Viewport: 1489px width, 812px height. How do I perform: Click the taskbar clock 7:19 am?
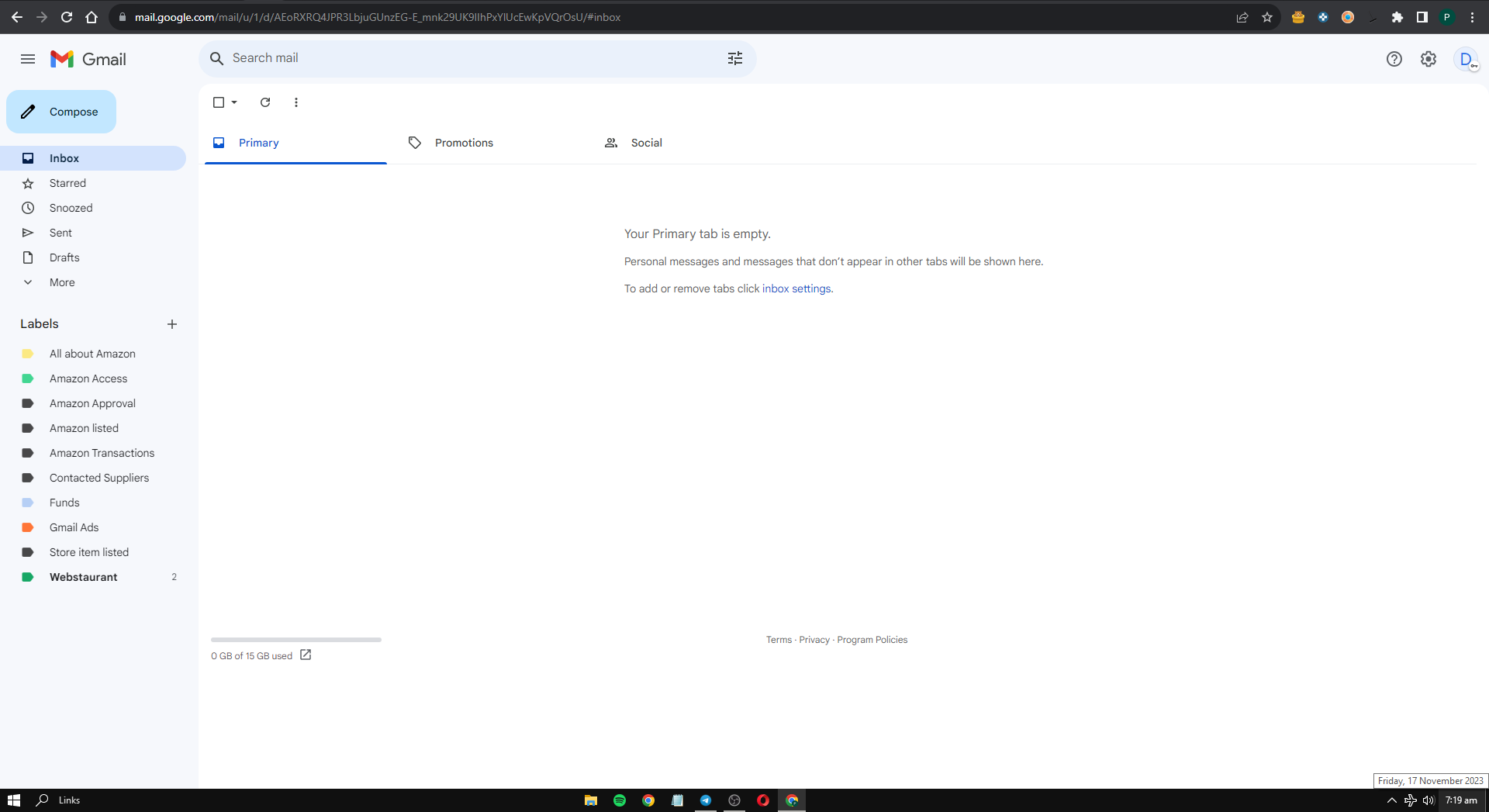(1461, 800)
